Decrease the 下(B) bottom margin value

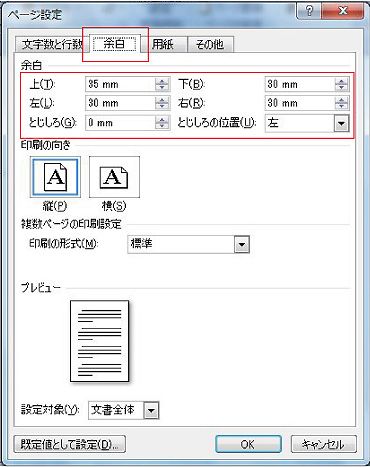point(341,88)
